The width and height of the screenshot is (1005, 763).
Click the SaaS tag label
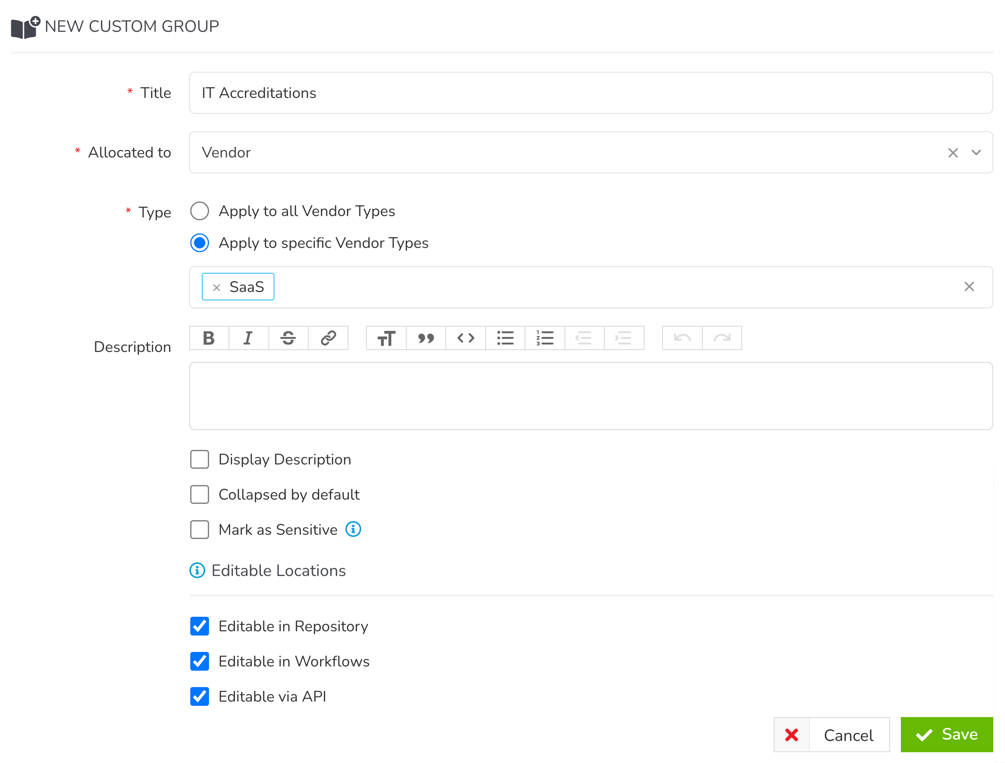point(247,287)
